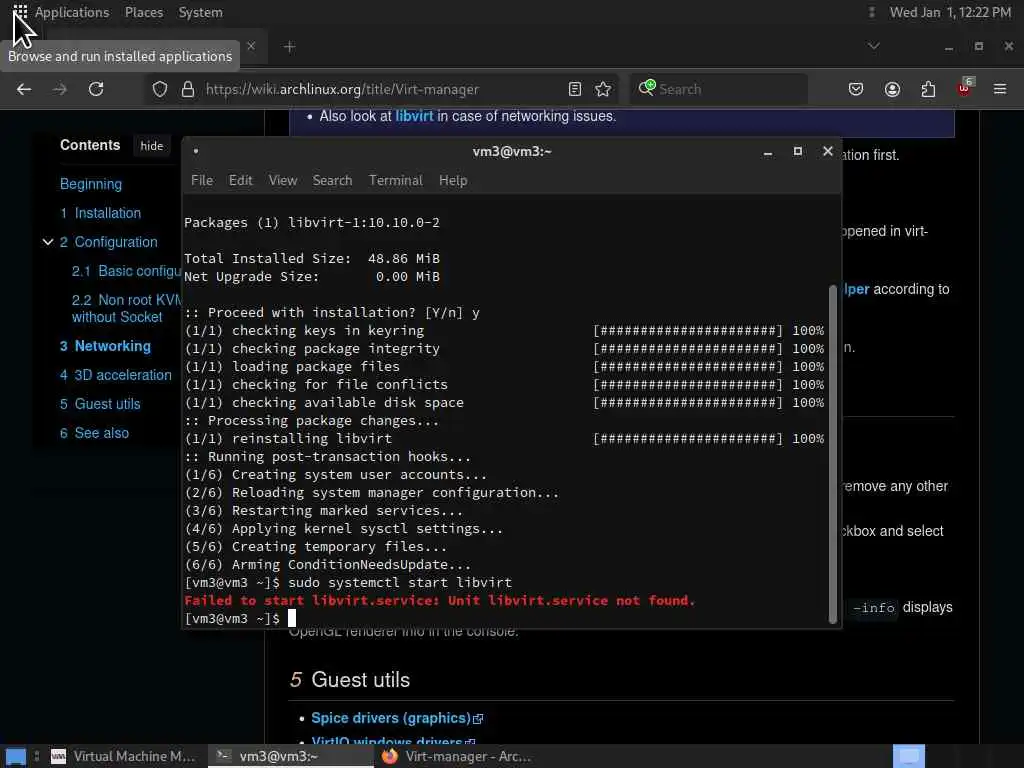1024x768 pixels.
Task: Hide the Contents sidebar
Action: point(152,146)
